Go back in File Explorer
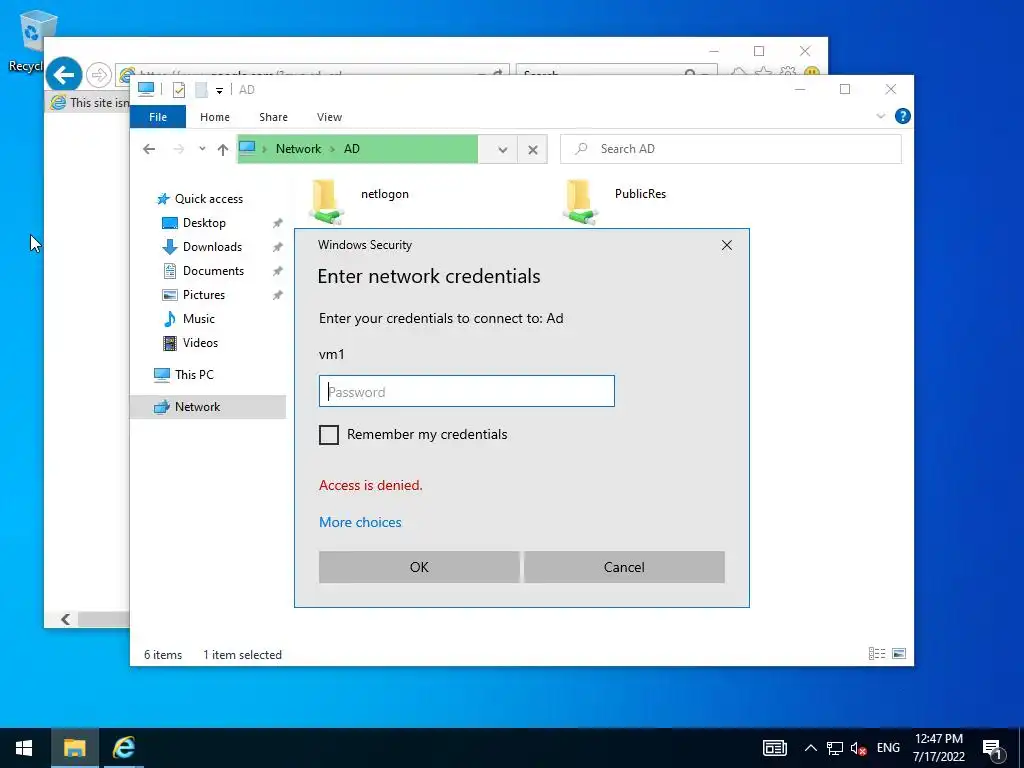1024x768 pixels. tap(149, 149)
